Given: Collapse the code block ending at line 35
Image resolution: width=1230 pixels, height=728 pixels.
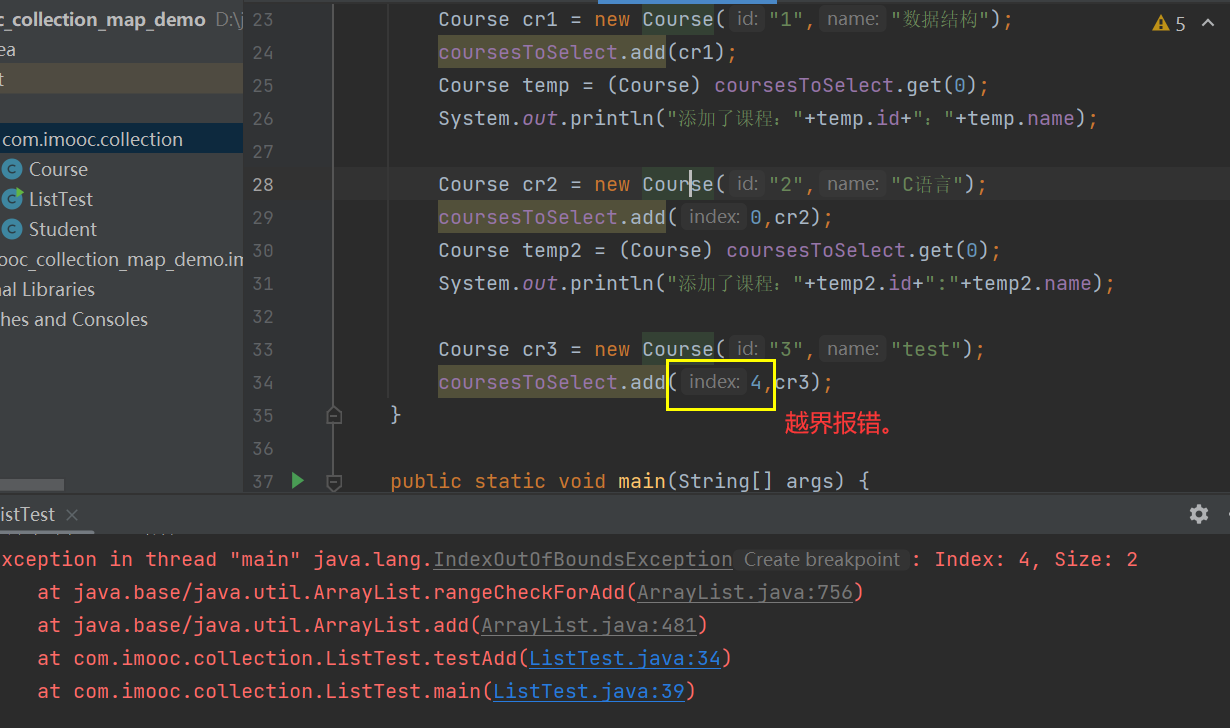Looking at the screenshot, I should pyautogui.click(x=334, y=414).
